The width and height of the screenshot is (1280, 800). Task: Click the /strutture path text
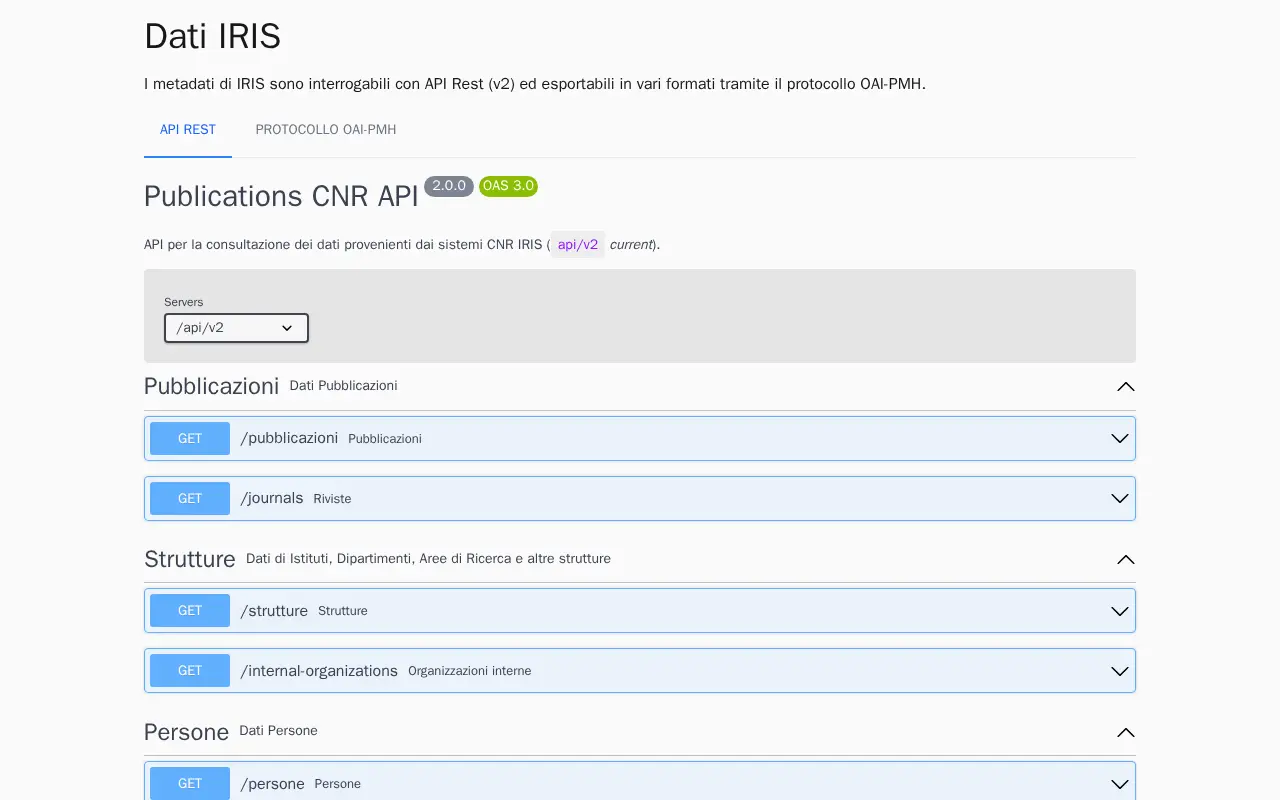pyautogui.click(x=274, y=610)
